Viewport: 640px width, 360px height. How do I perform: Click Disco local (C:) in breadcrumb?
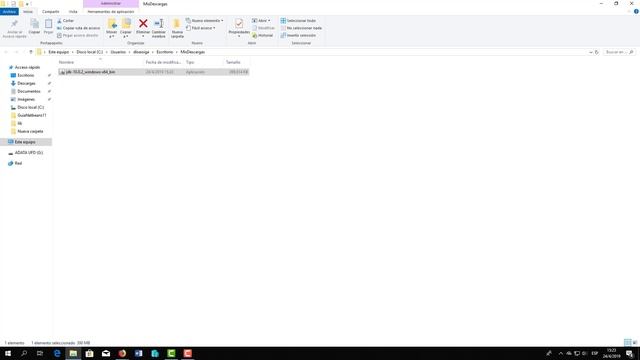[89, 52]
